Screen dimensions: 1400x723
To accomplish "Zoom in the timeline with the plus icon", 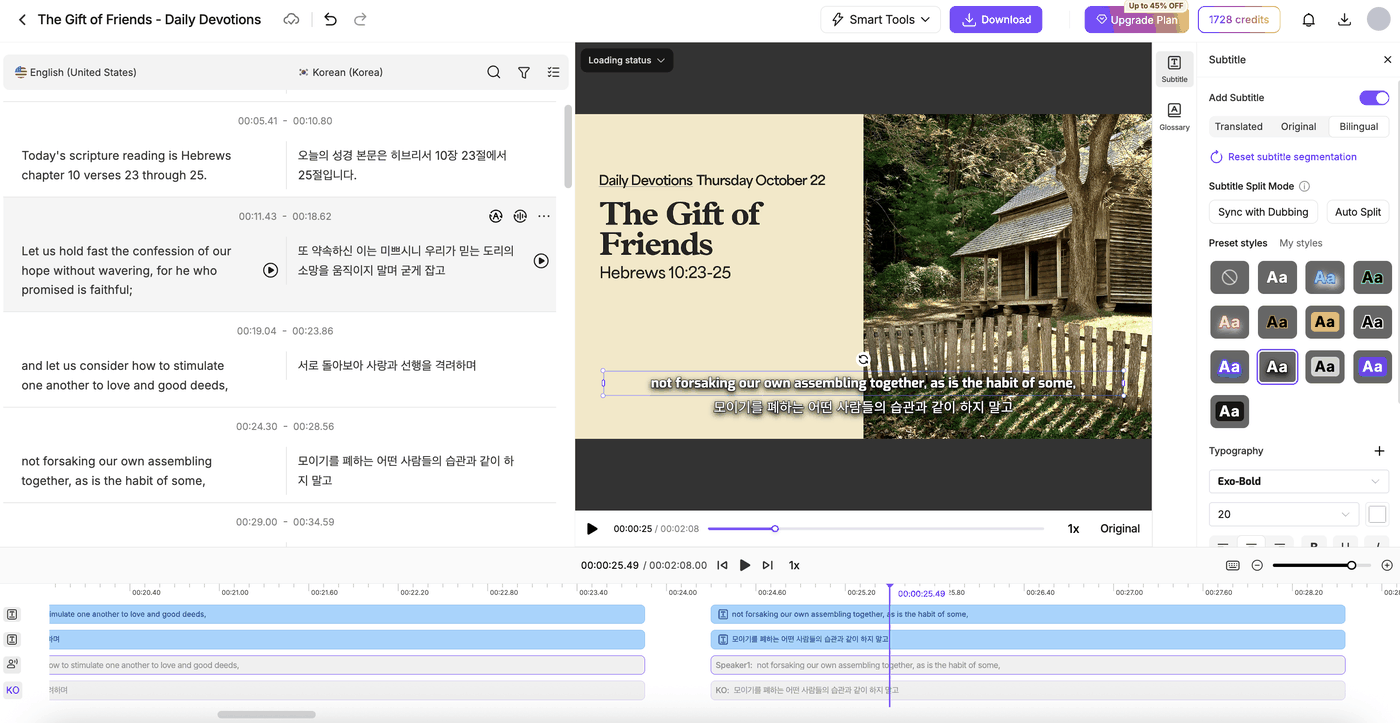I will [x=1387, y=565].
